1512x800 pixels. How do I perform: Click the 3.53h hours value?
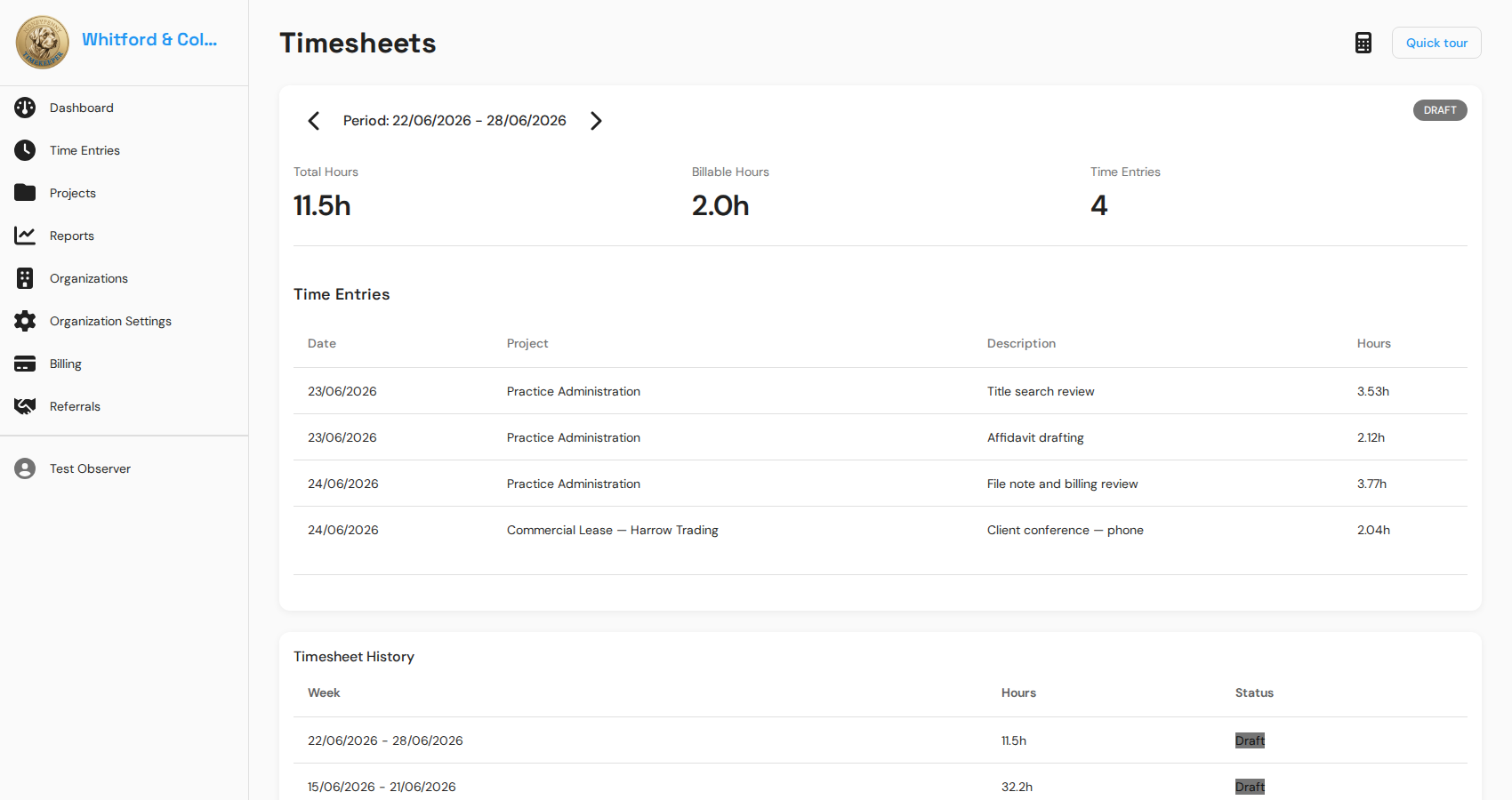(x=1373, y=391)
